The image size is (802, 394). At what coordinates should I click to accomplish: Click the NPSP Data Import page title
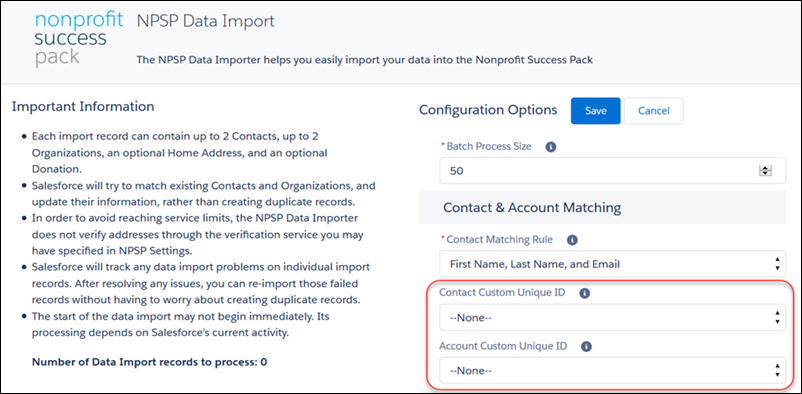pos(206,21)
